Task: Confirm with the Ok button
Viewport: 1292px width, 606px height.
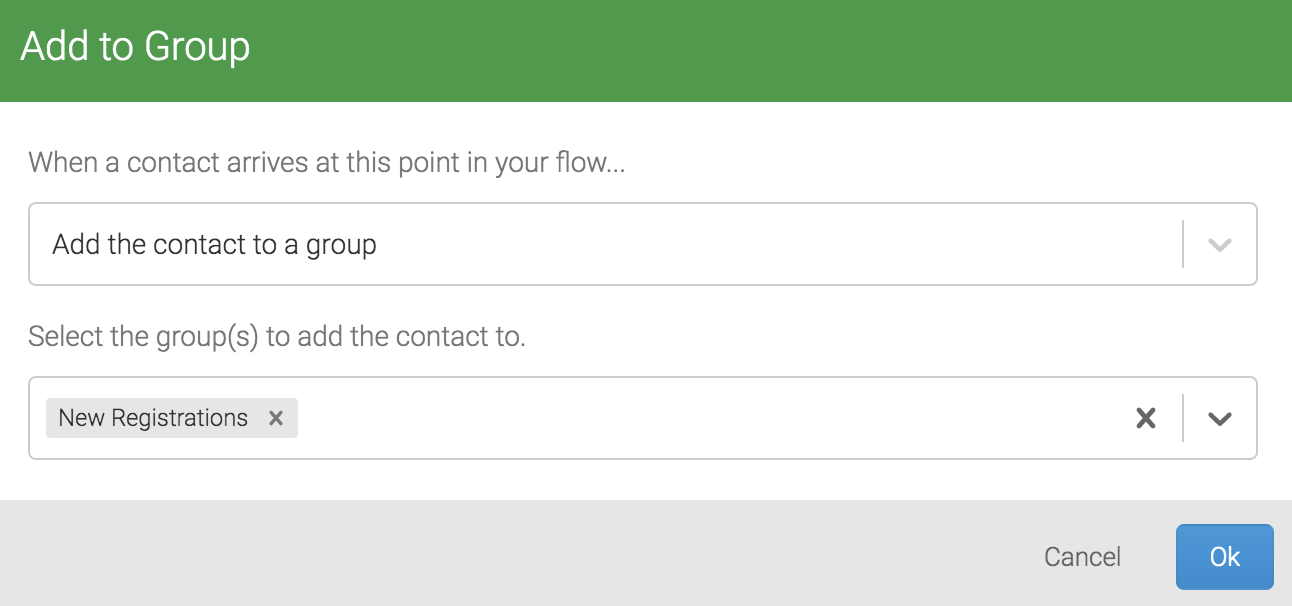Action: [x=1224, y=557]
